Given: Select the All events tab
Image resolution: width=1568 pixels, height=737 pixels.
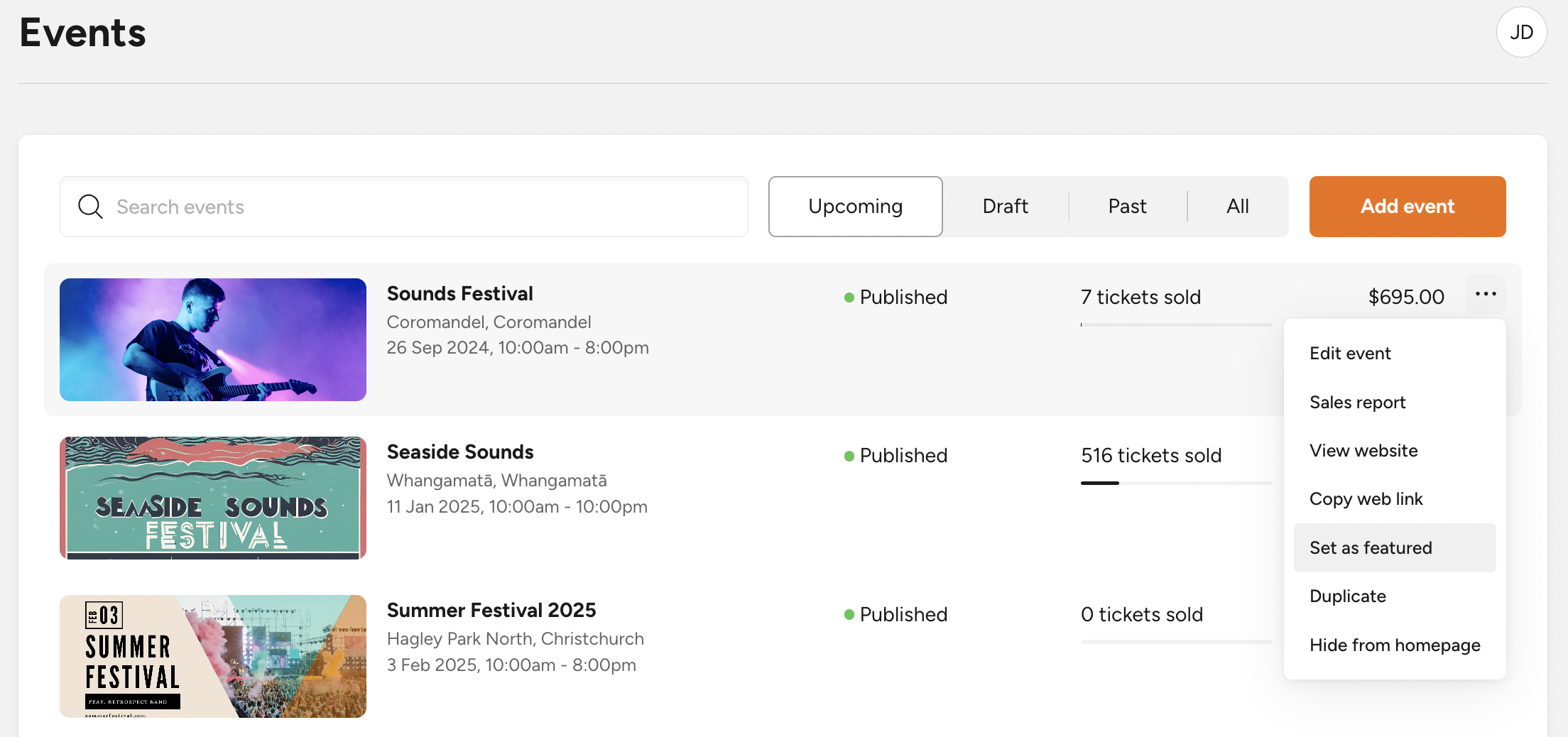Looking at the screenshot, I should tap(1237, 207).
